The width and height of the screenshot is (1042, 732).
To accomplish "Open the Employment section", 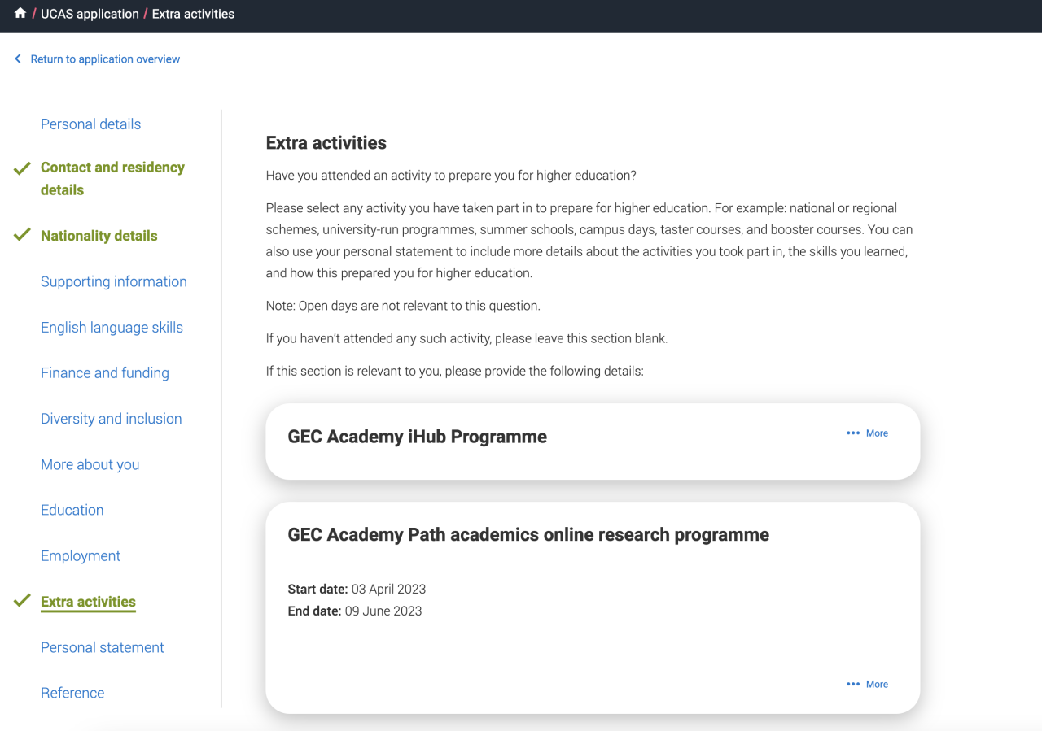I will click(80, 556).
